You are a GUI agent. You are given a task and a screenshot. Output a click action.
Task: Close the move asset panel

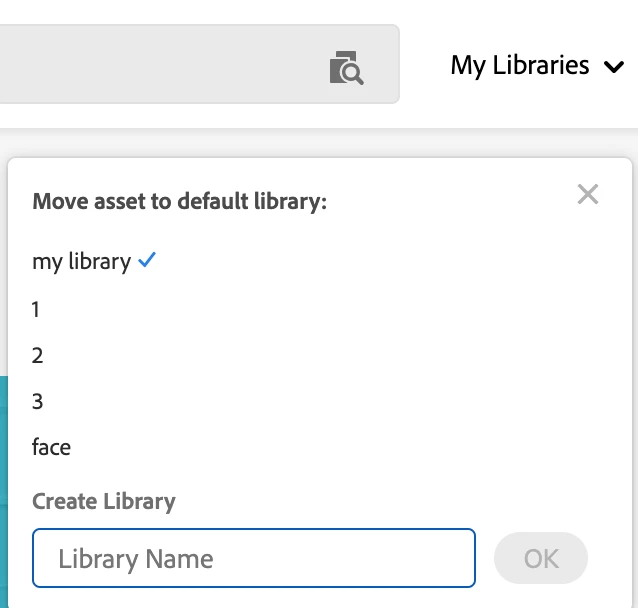coord(588,194)
